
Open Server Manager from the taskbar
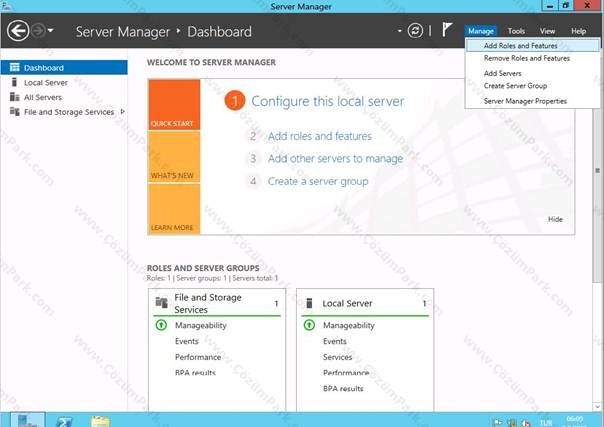click(28, 420)
